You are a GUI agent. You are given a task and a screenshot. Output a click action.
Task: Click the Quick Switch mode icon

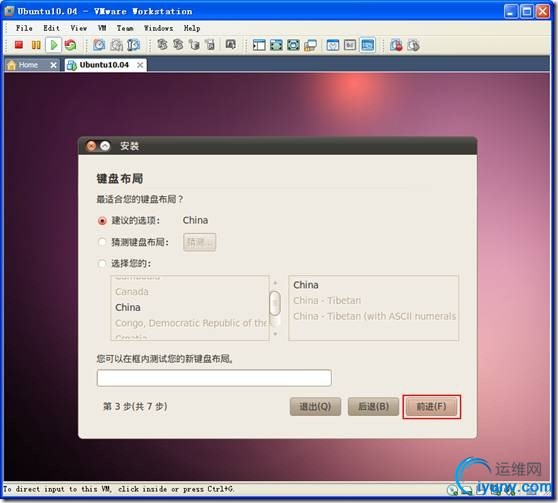[x=276, y=45]
